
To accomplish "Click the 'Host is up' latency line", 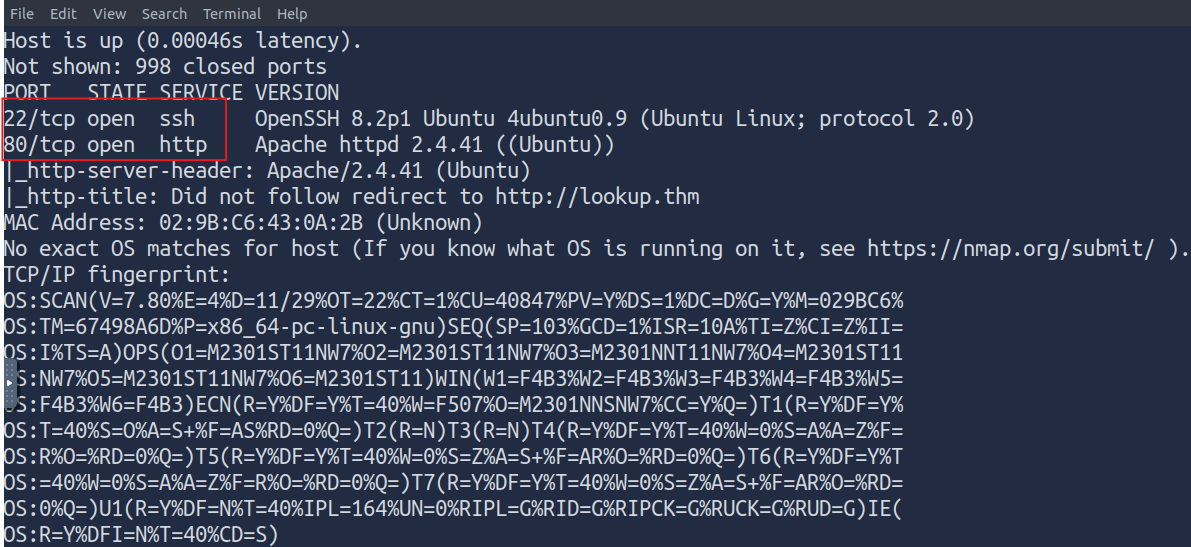I will [x=183, y=41].
